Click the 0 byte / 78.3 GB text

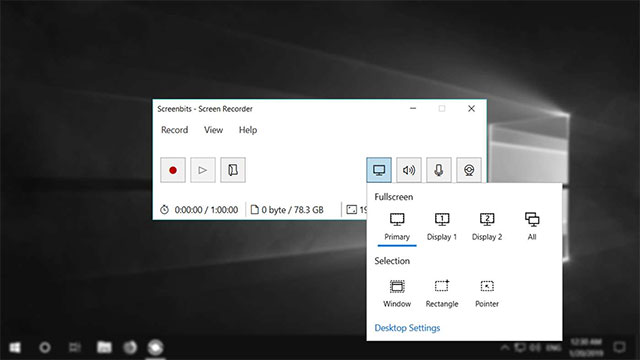click(292, 210)
